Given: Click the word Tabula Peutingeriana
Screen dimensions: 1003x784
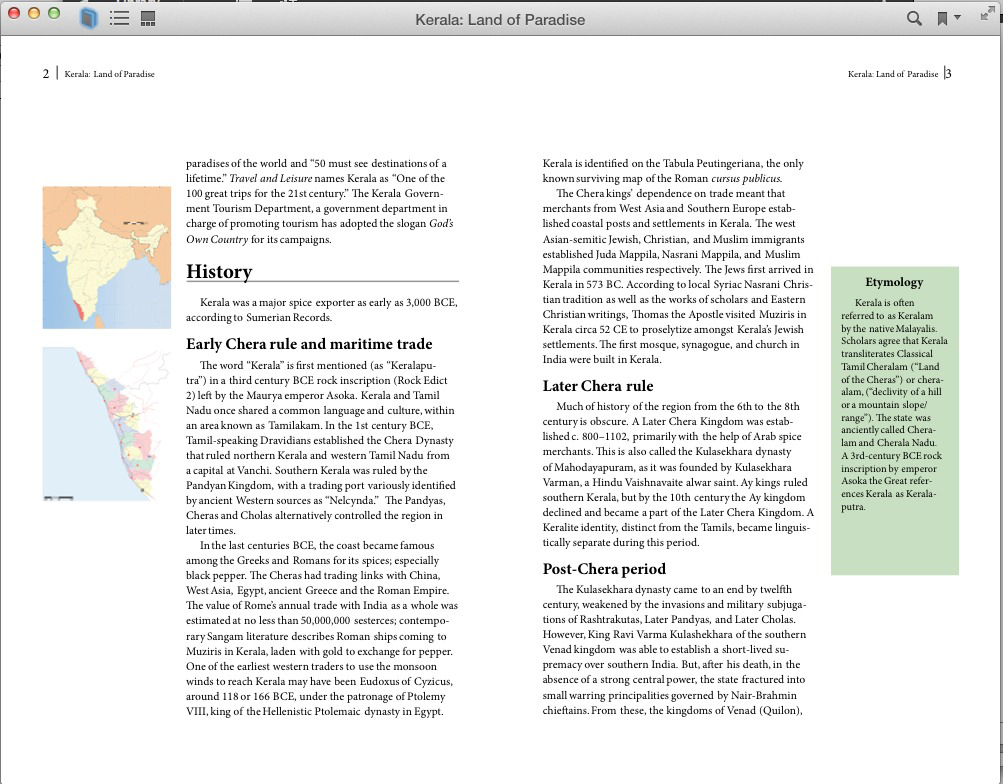Looking at the screenshot, I should click(712, 164).
